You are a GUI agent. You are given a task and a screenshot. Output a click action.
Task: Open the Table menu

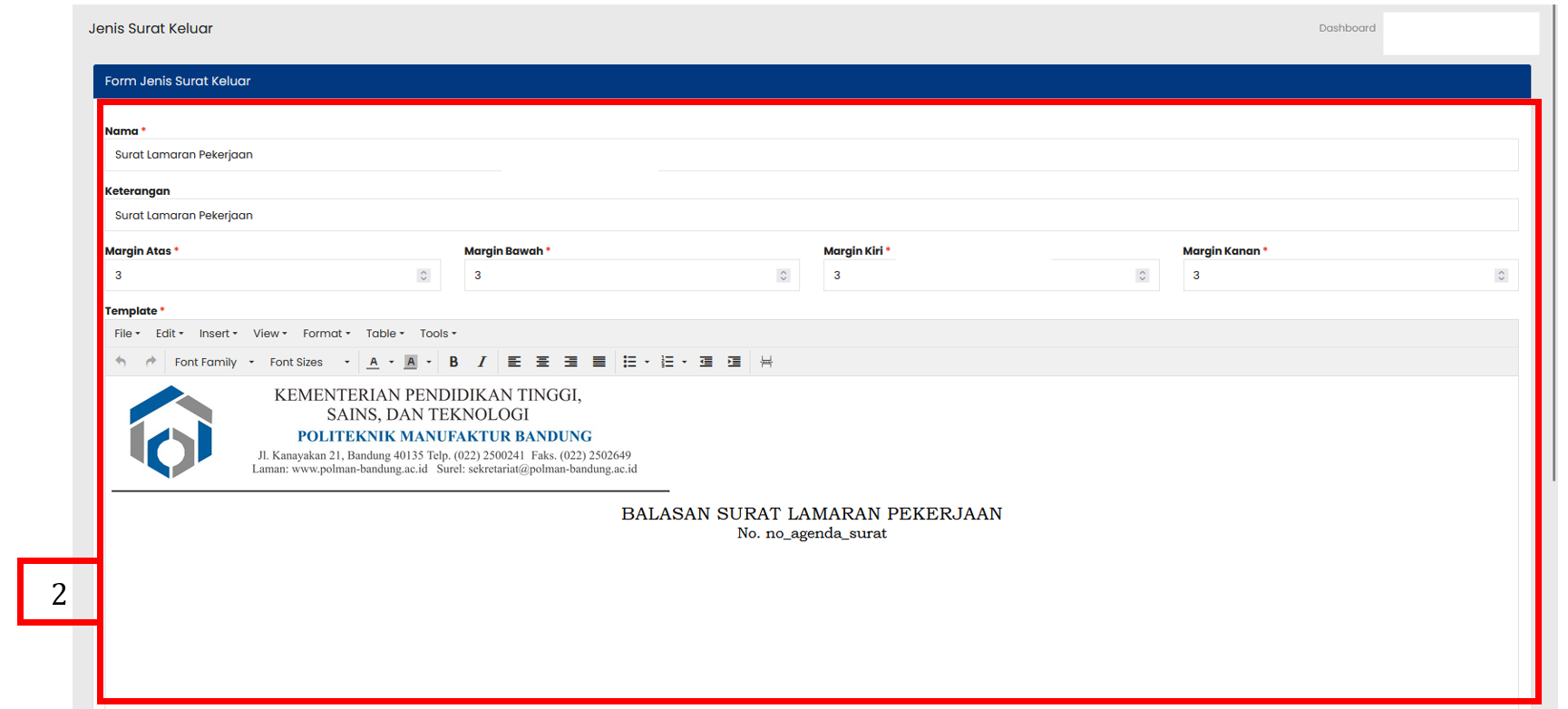[x=385, y=334]
